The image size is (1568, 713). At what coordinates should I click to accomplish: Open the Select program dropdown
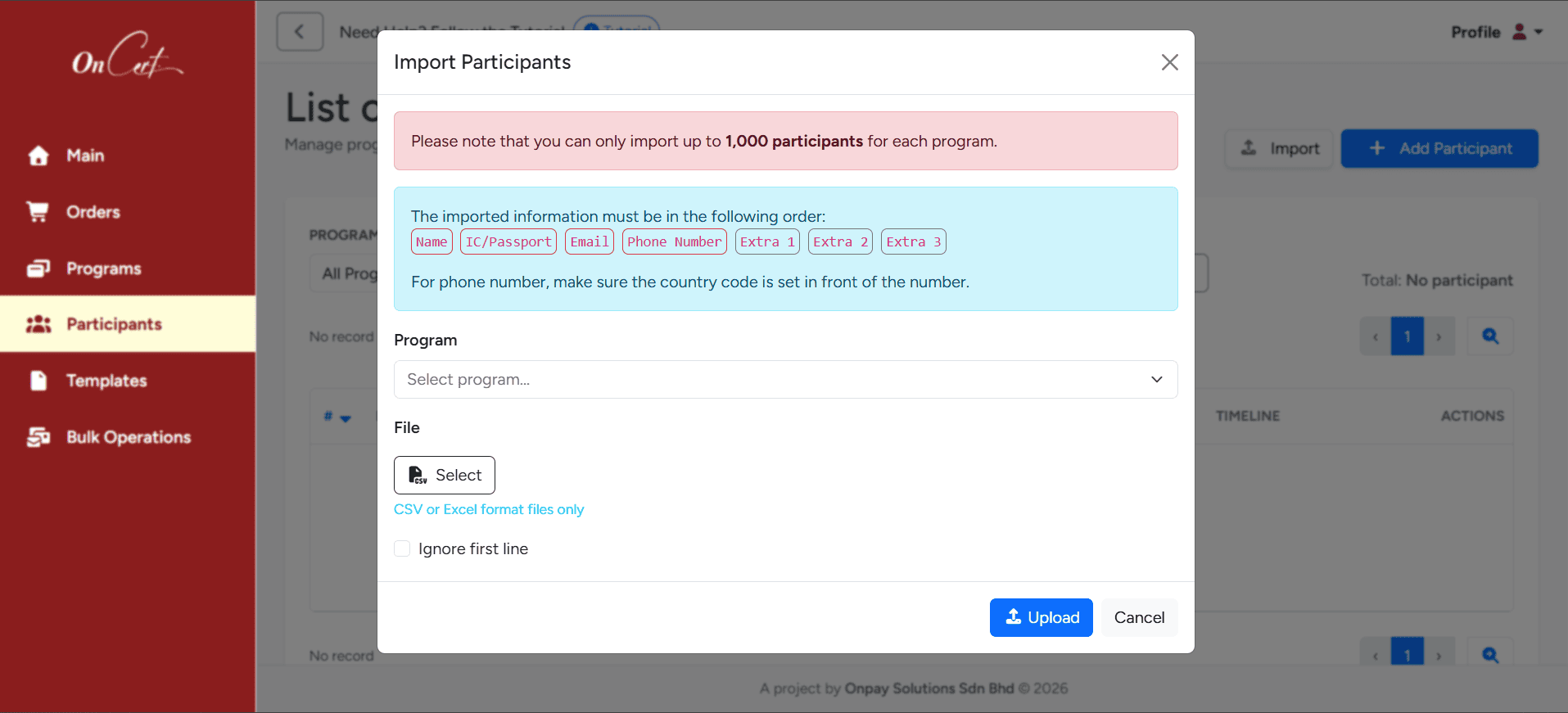tap(785, 379)
